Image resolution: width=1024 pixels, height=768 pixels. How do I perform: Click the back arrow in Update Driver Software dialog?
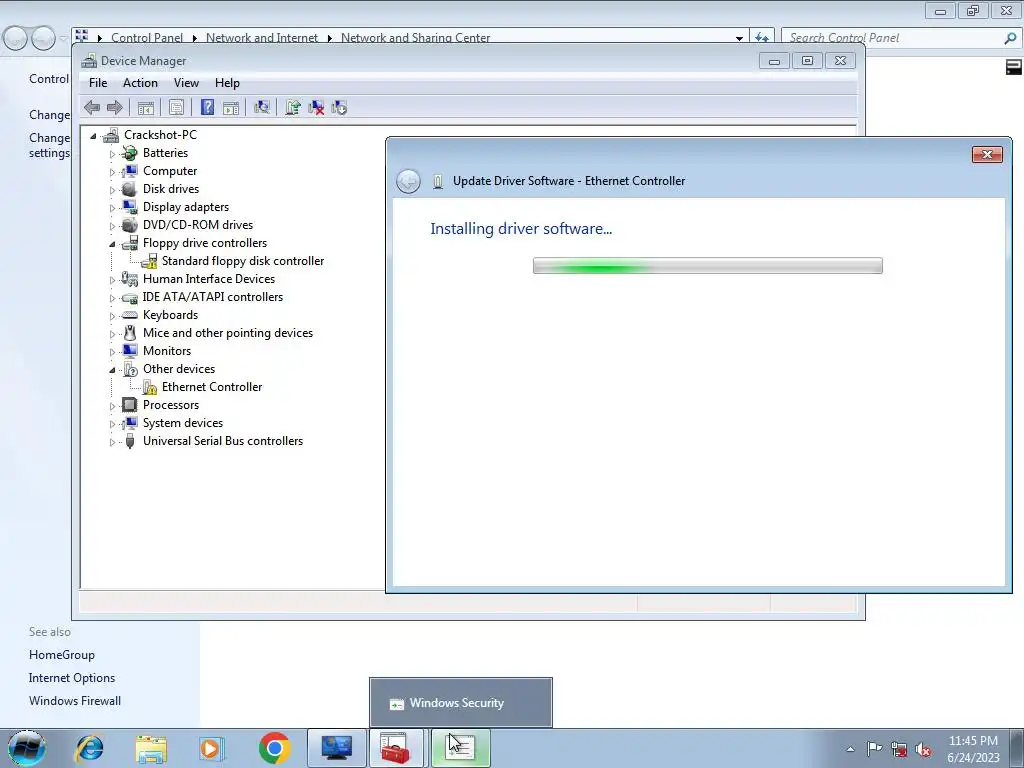408,181
